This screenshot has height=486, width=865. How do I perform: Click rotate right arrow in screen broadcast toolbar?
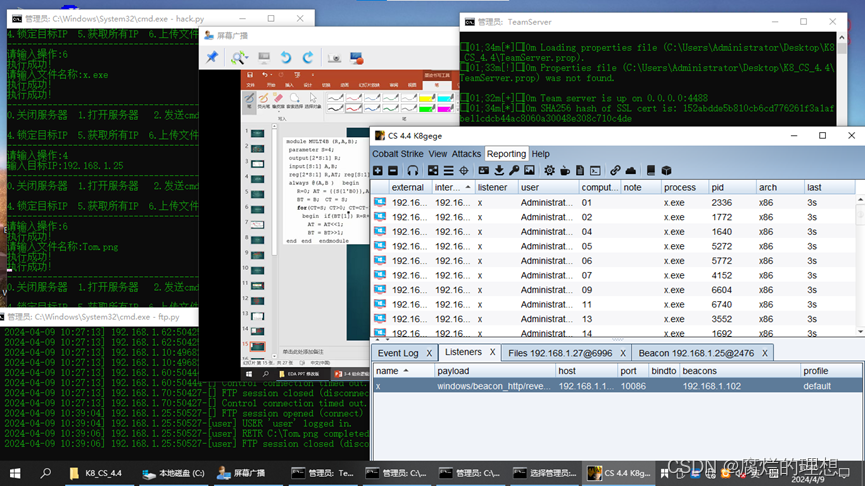click(x=308, y=57)
